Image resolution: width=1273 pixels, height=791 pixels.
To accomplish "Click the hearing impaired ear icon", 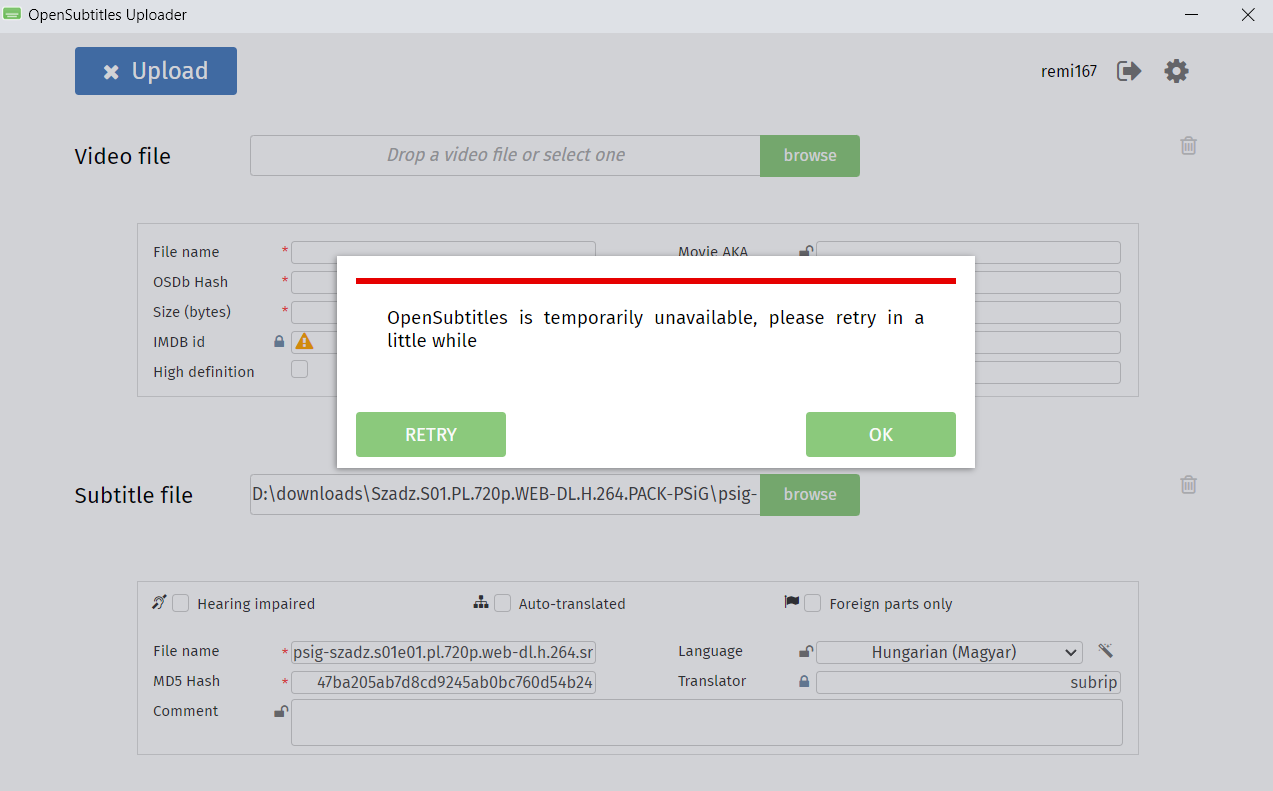I will coord(159,602).
